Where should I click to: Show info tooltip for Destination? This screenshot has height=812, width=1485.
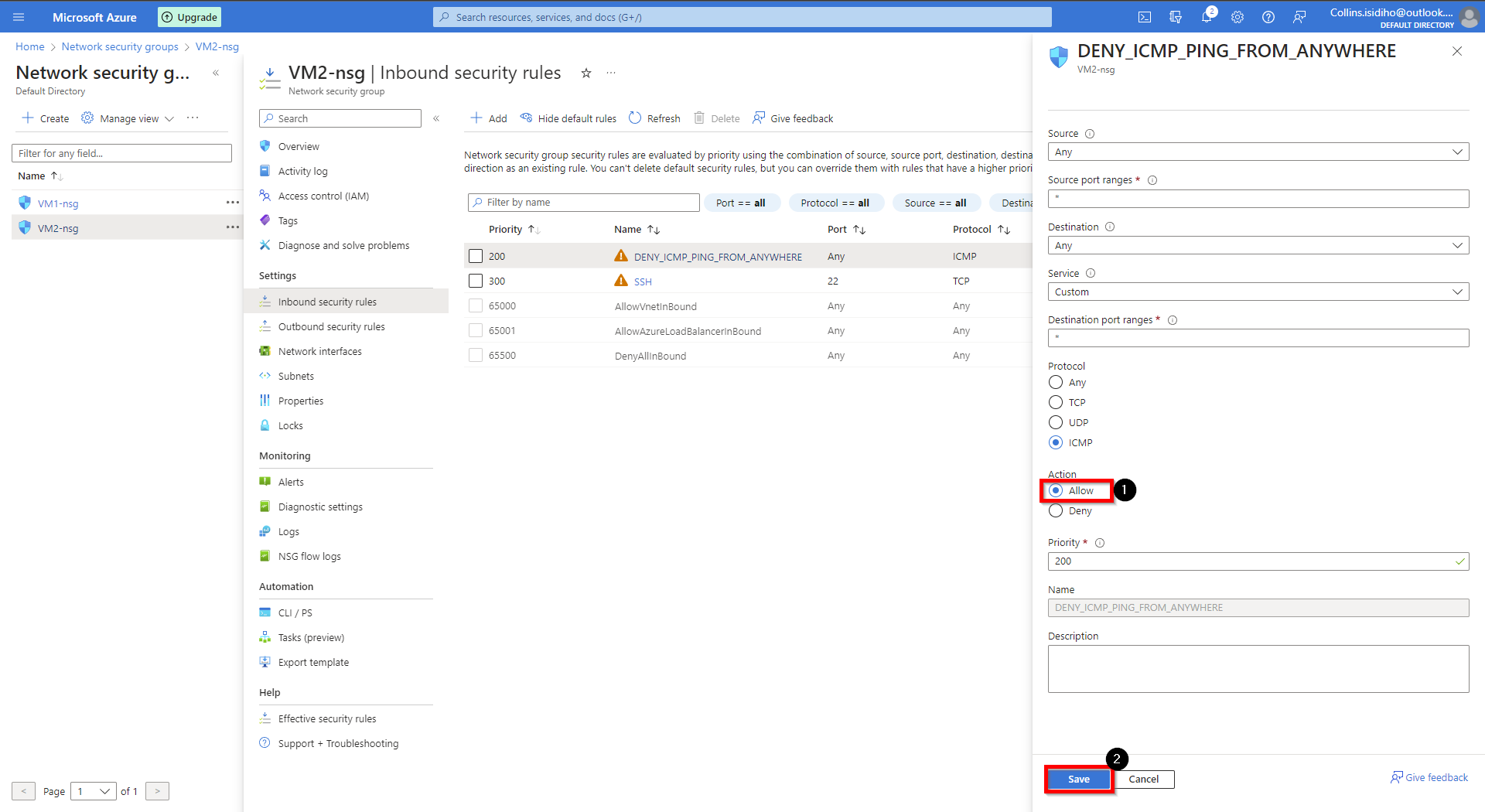[1110, 227]
